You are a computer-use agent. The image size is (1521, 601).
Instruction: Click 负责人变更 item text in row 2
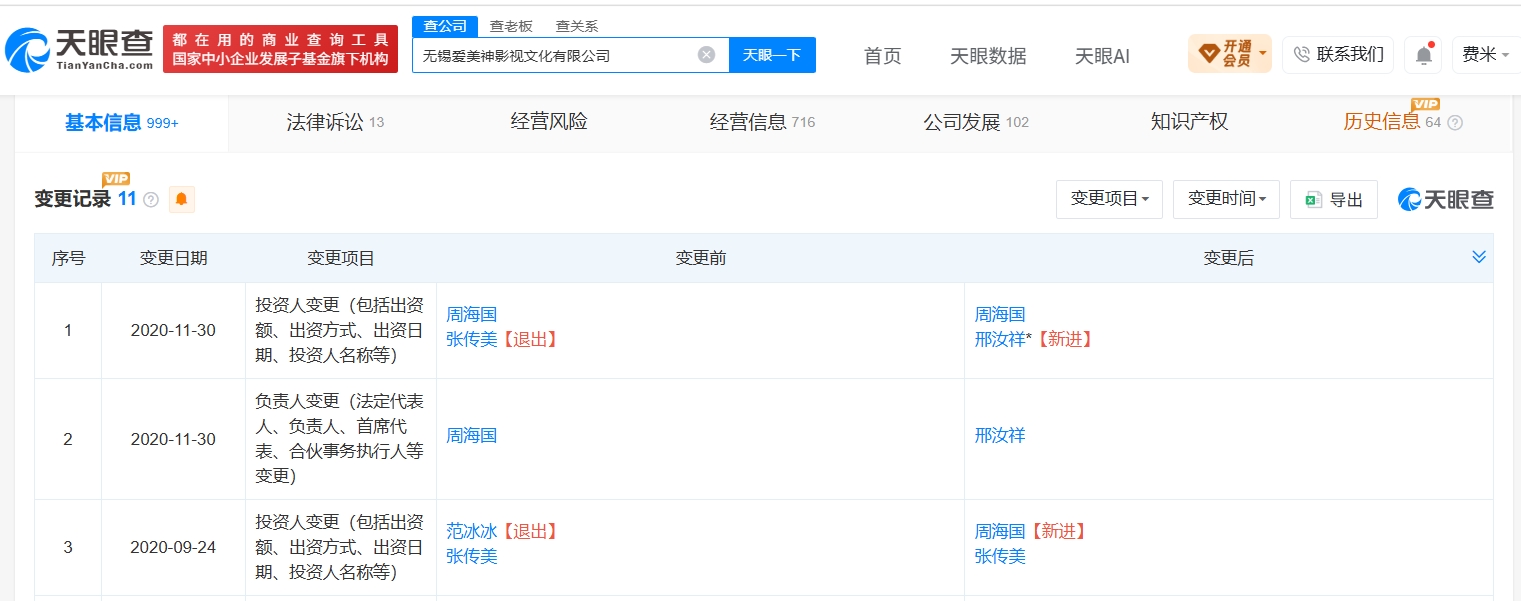tap(340, 438)
